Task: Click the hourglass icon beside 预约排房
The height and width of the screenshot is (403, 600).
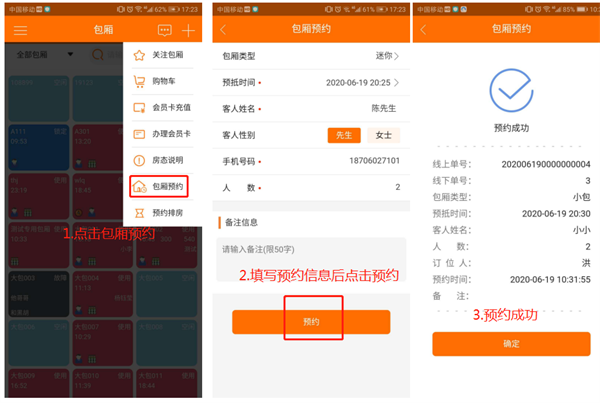Action: (139, 213)
